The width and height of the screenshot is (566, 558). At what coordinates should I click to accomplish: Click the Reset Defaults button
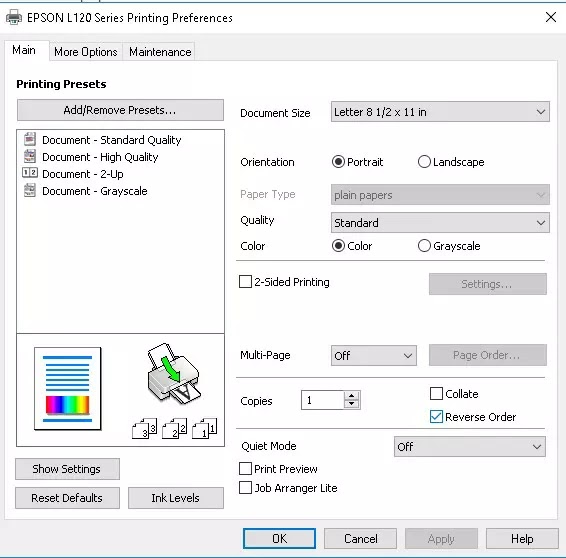tap(67, 498)
